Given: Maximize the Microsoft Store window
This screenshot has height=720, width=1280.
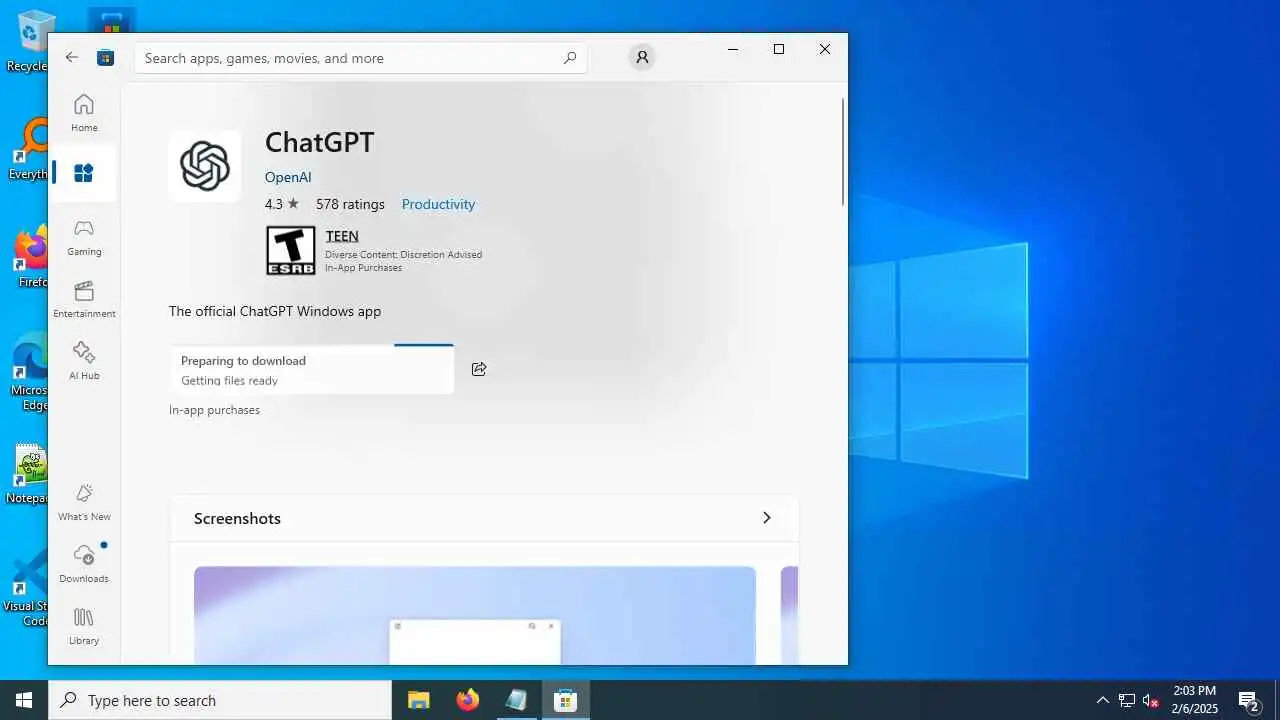Looking at the screenshot, I should (779, 49).
